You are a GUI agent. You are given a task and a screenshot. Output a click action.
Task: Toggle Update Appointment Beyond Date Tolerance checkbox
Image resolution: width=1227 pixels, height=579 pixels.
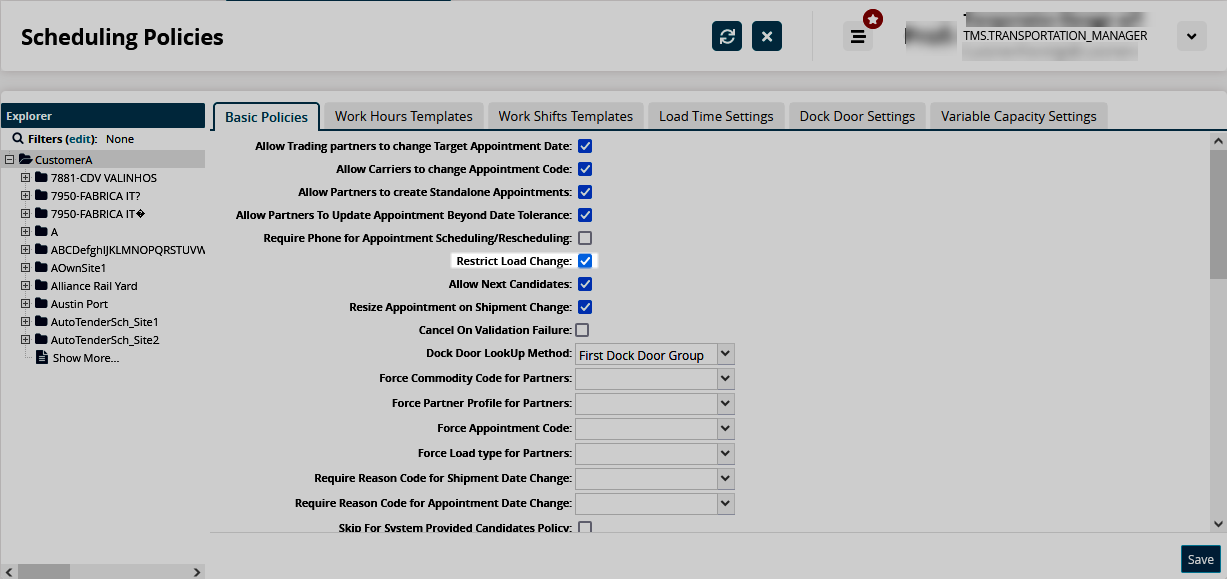point(585,215)
